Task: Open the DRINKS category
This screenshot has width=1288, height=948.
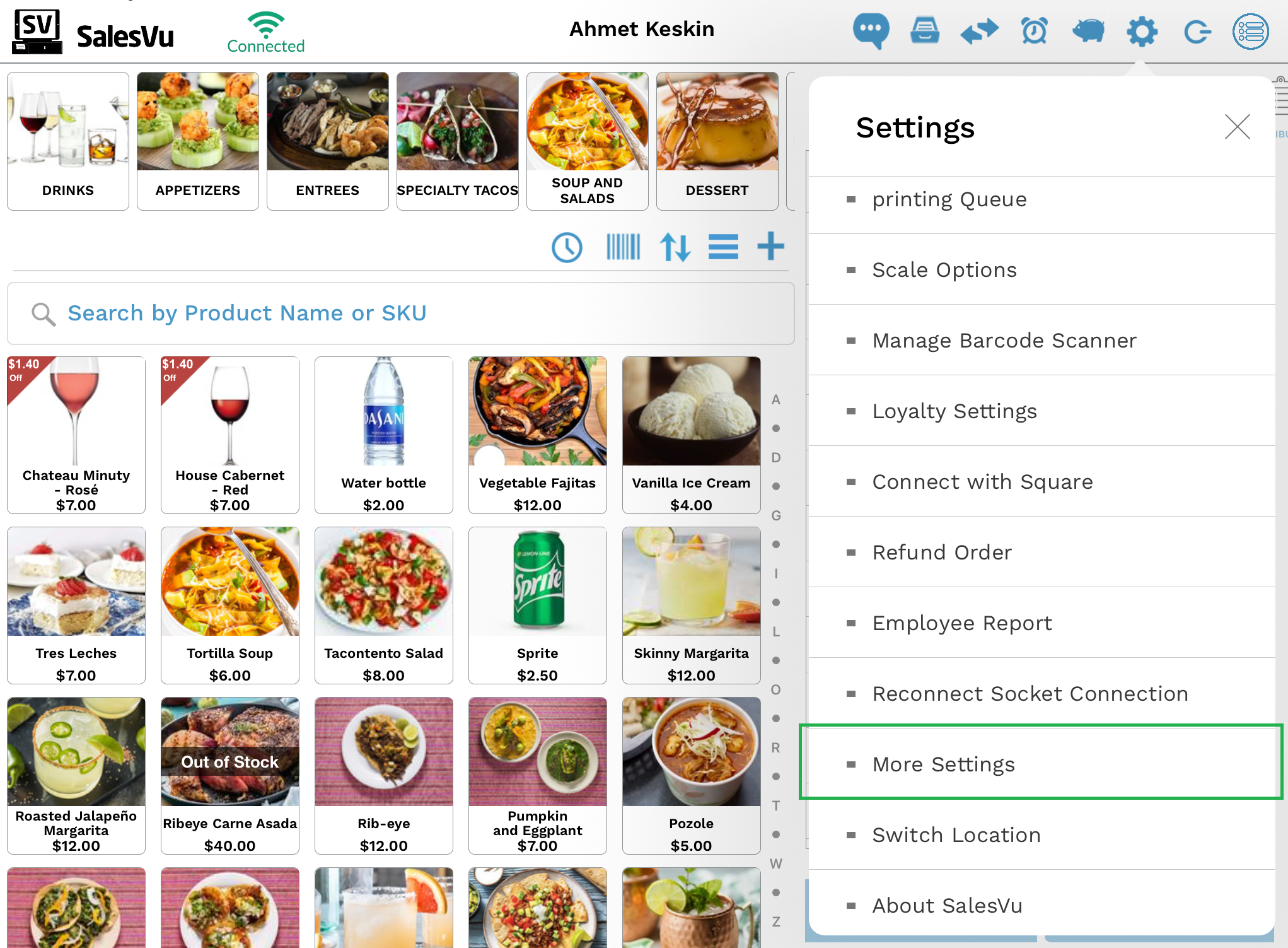Action: tap(68, 141)
